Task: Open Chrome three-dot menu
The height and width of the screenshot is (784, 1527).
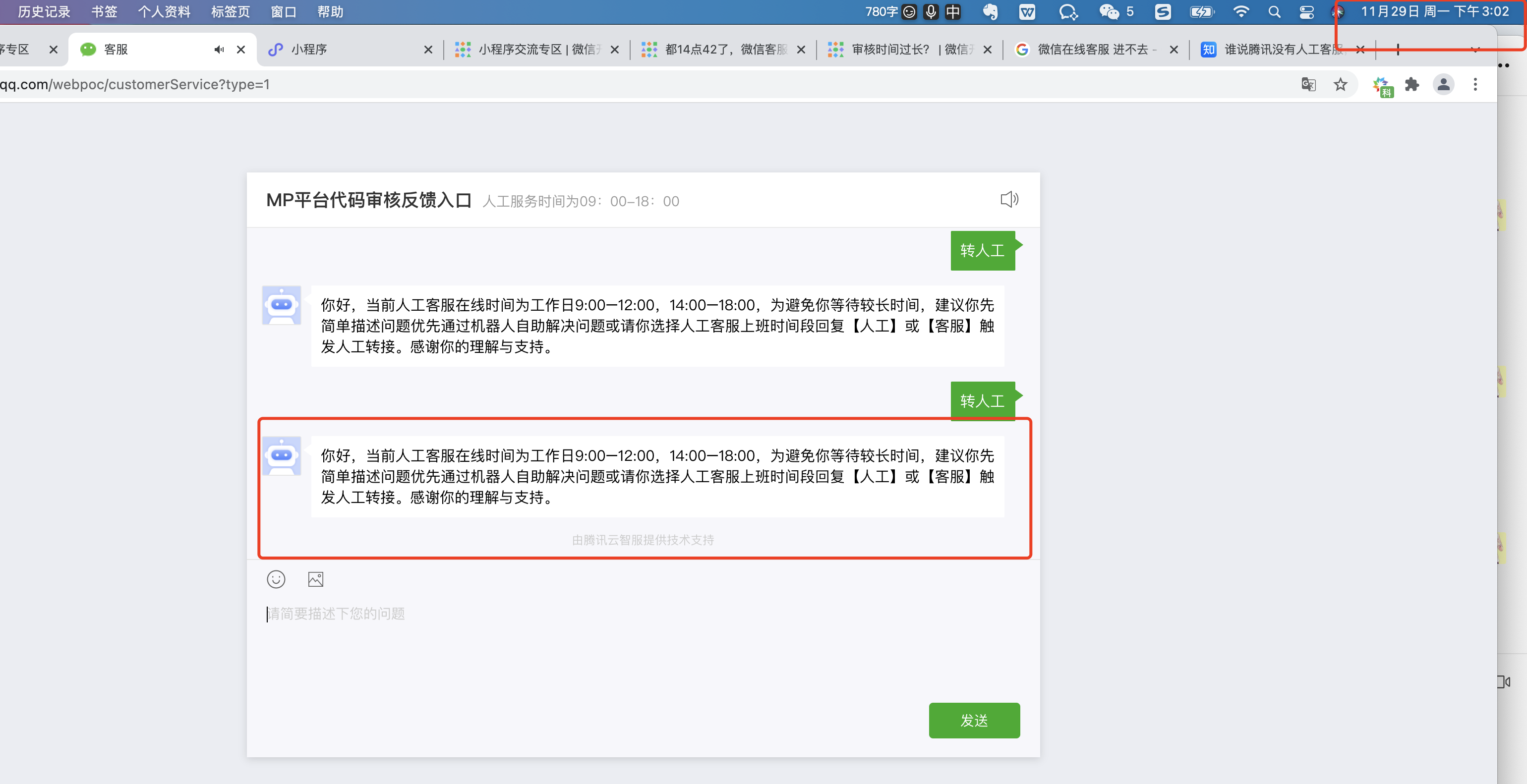Action: coord(1475,85)
